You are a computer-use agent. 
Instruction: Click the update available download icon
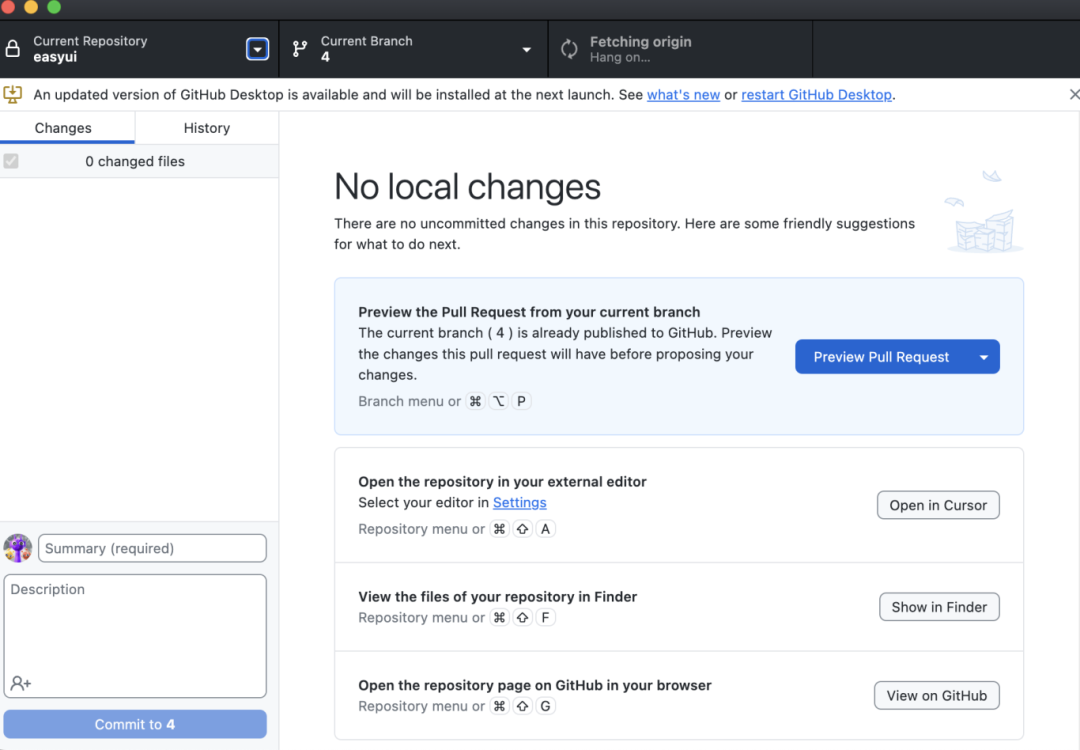pyautogui.click(x=13, y=95)
